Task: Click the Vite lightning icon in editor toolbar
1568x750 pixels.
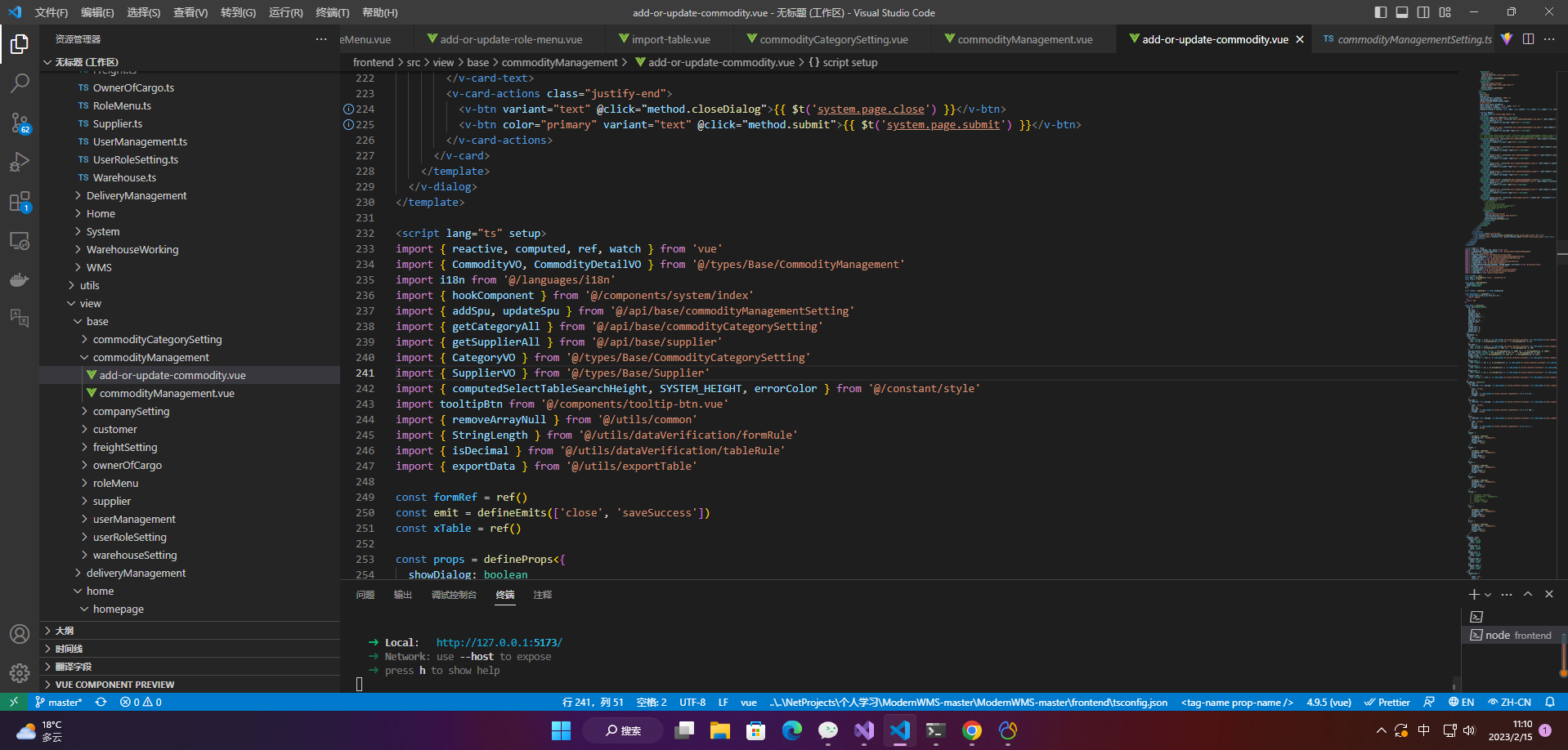Action: [x=1507, y=39]
